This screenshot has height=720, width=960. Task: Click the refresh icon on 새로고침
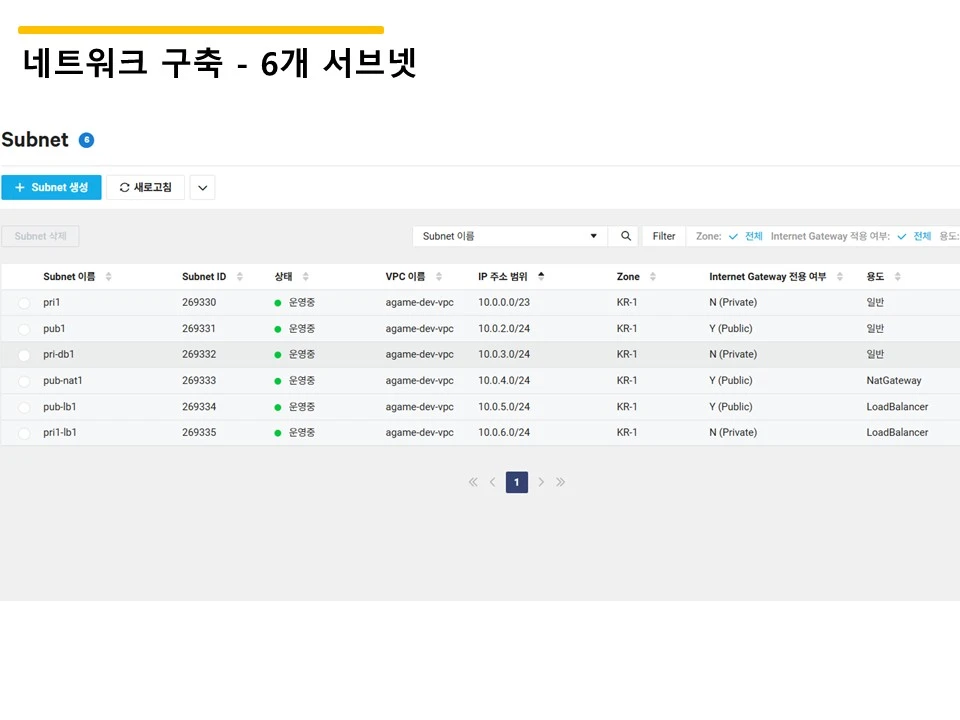(123, 187)
